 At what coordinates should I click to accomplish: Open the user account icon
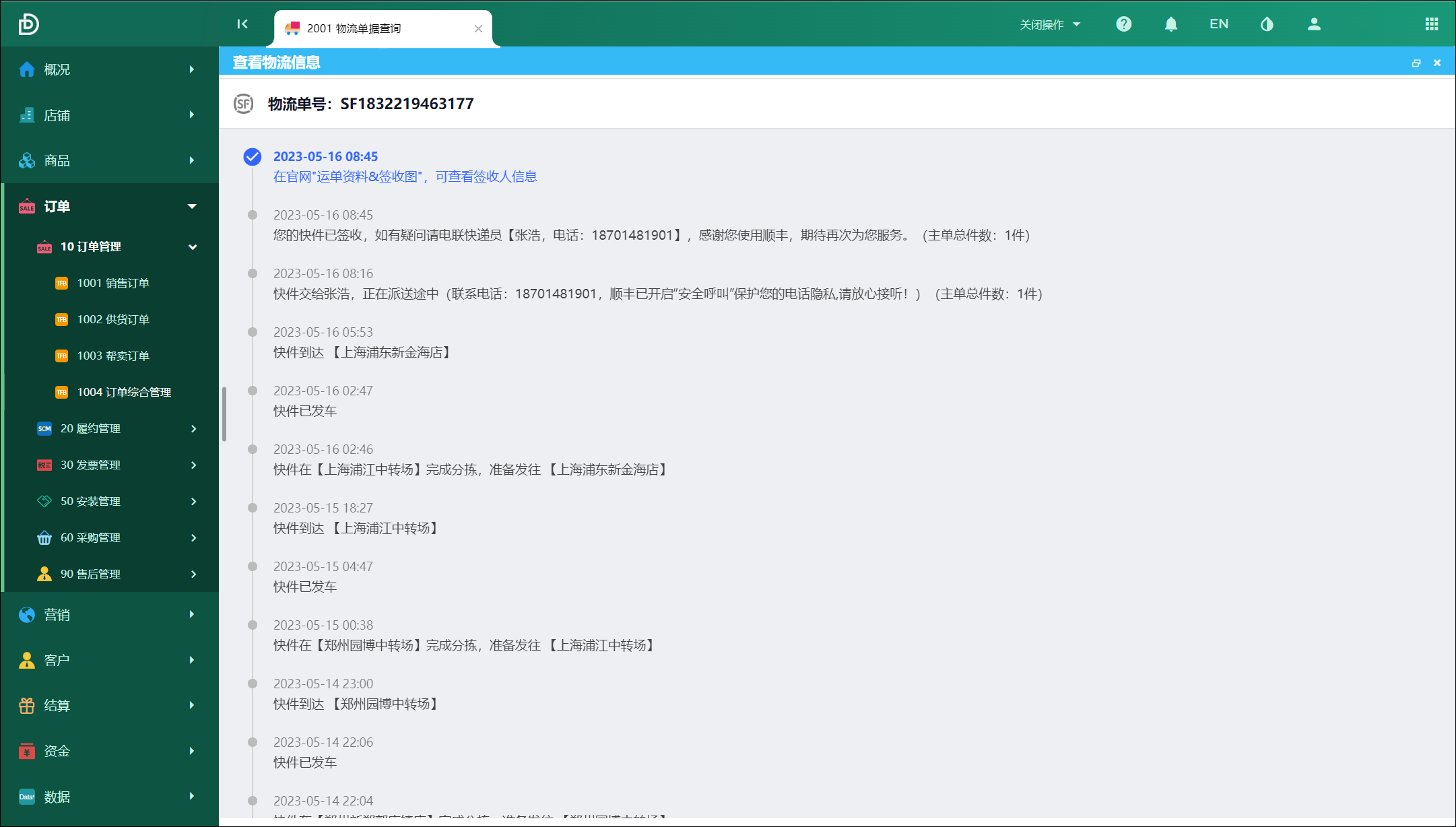click(x=1314, y=24)
